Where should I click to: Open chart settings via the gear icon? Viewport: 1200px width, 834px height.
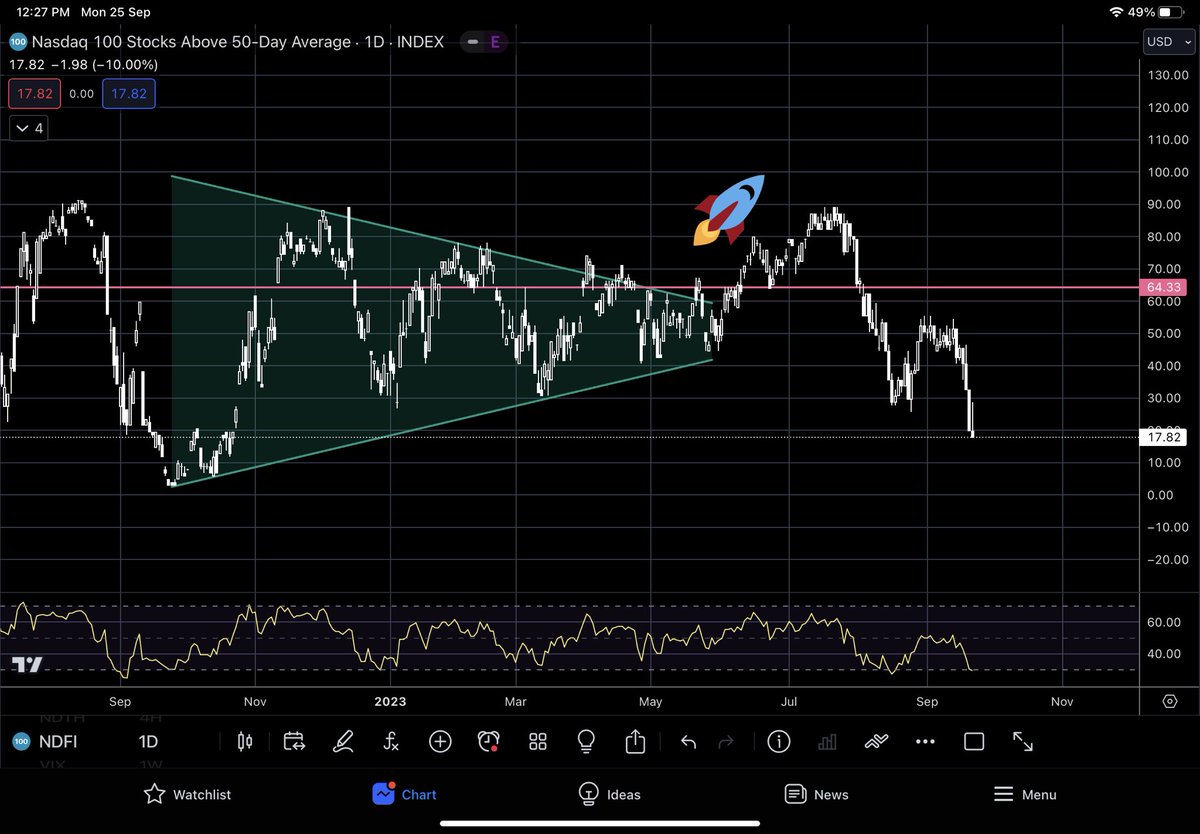(1168, 703)
